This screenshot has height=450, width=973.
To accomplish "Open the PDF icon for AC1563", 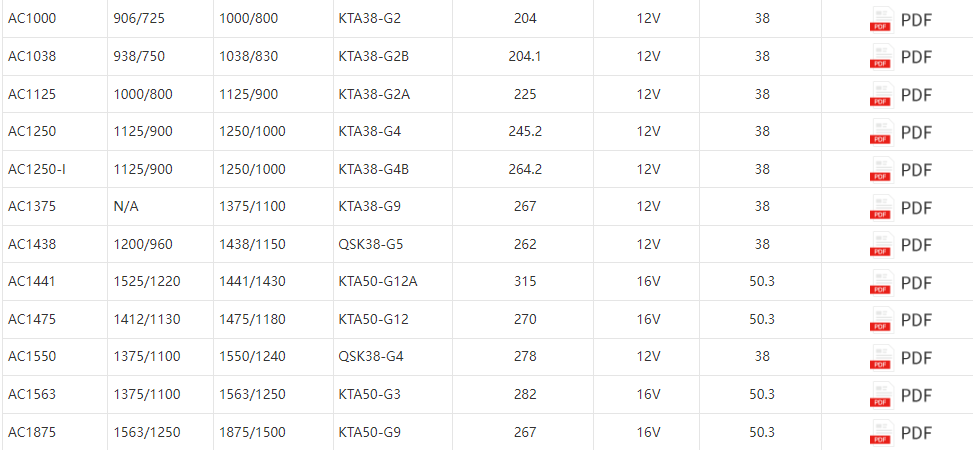I will 881,395.
